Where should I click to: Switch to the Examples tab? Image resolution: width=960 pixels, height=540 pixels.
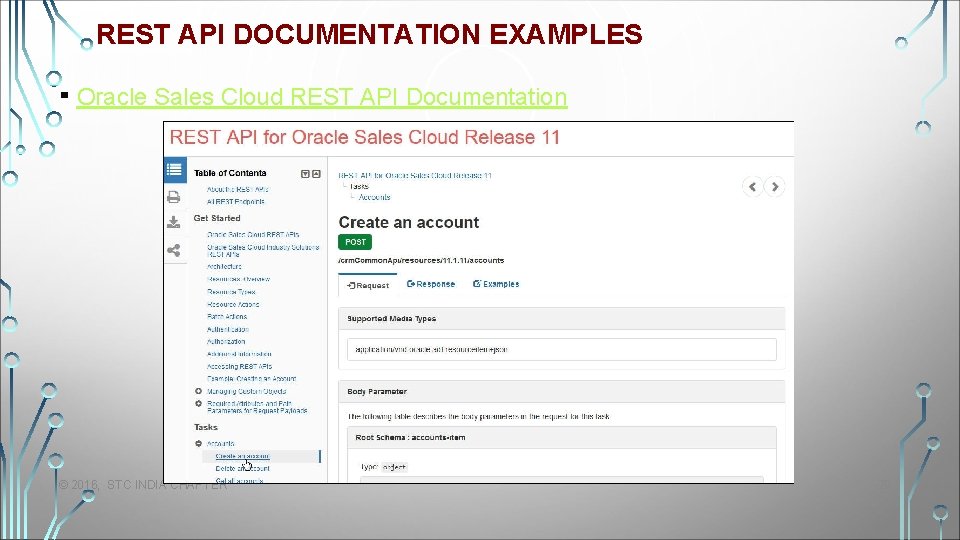pyautogui.click(x=496, y=284)
